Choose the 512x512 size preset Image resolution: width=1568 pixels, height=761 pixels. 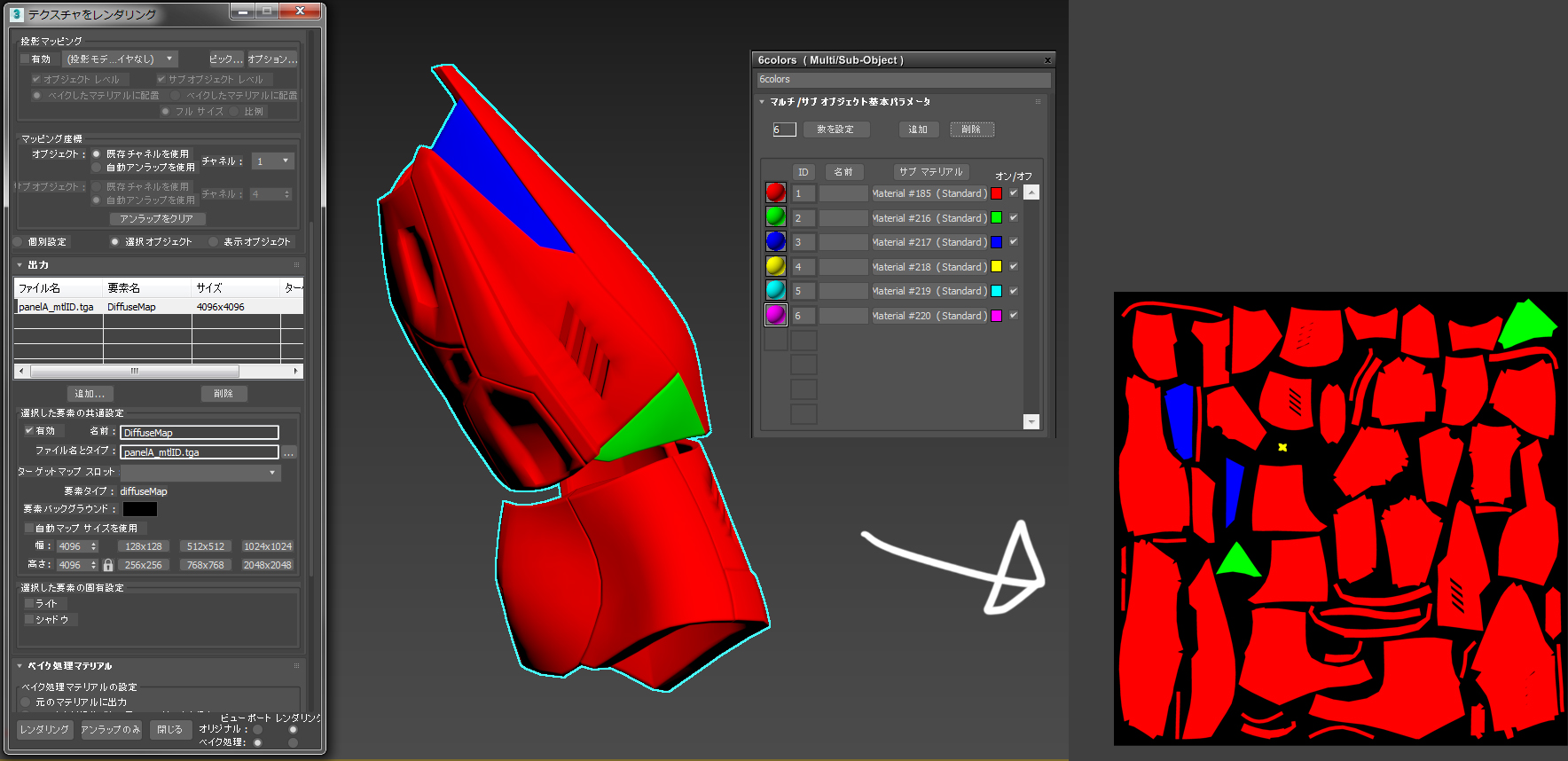(206, 546)
